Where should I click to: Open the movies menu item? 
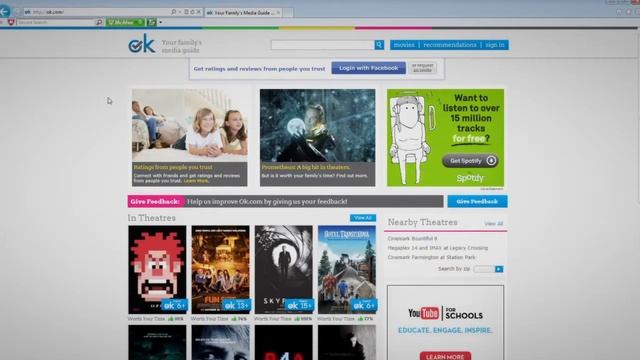[x=404, y=45]
